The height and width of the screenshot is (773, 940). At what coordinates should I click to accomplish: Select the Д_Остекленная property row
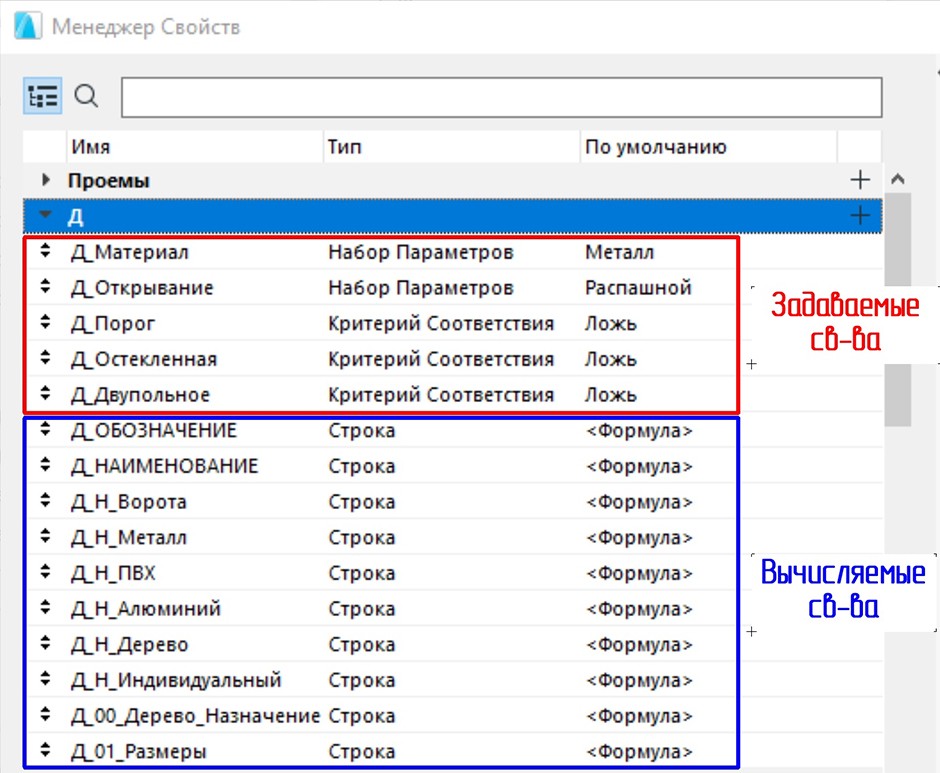(144, 359)
